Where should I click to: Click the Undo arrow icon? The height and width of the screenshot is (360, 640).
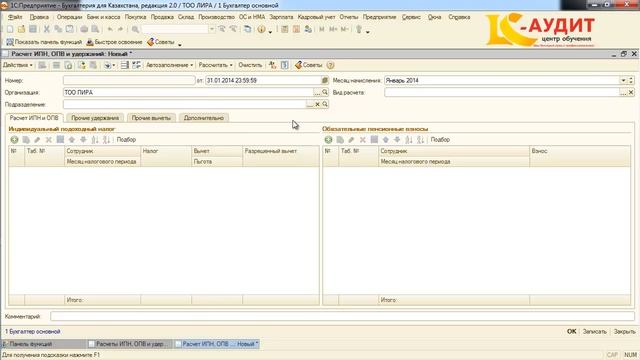click(x=110, y=29)
